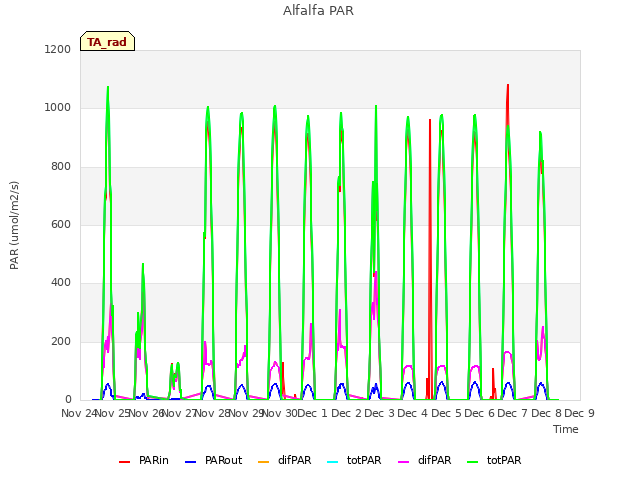
Task: Click the Dec 1 date tick label
Action: pyautogui.click(x=312, y=413)
